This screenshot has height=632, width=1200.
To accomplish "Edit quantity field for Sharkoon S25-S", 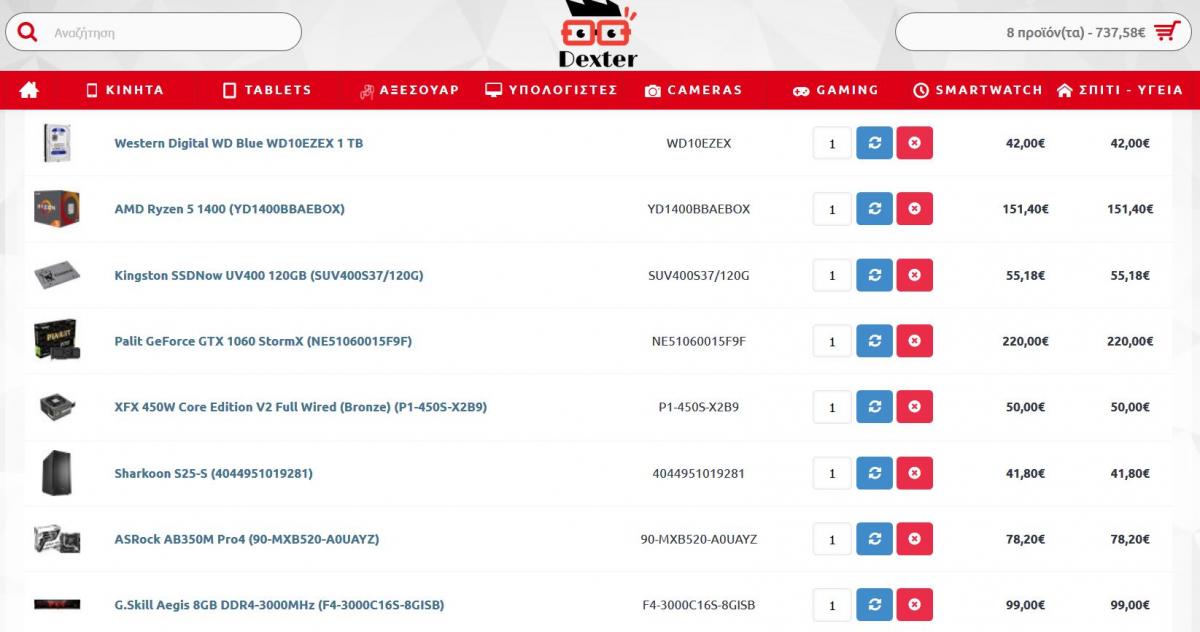I will pos(832,473).
